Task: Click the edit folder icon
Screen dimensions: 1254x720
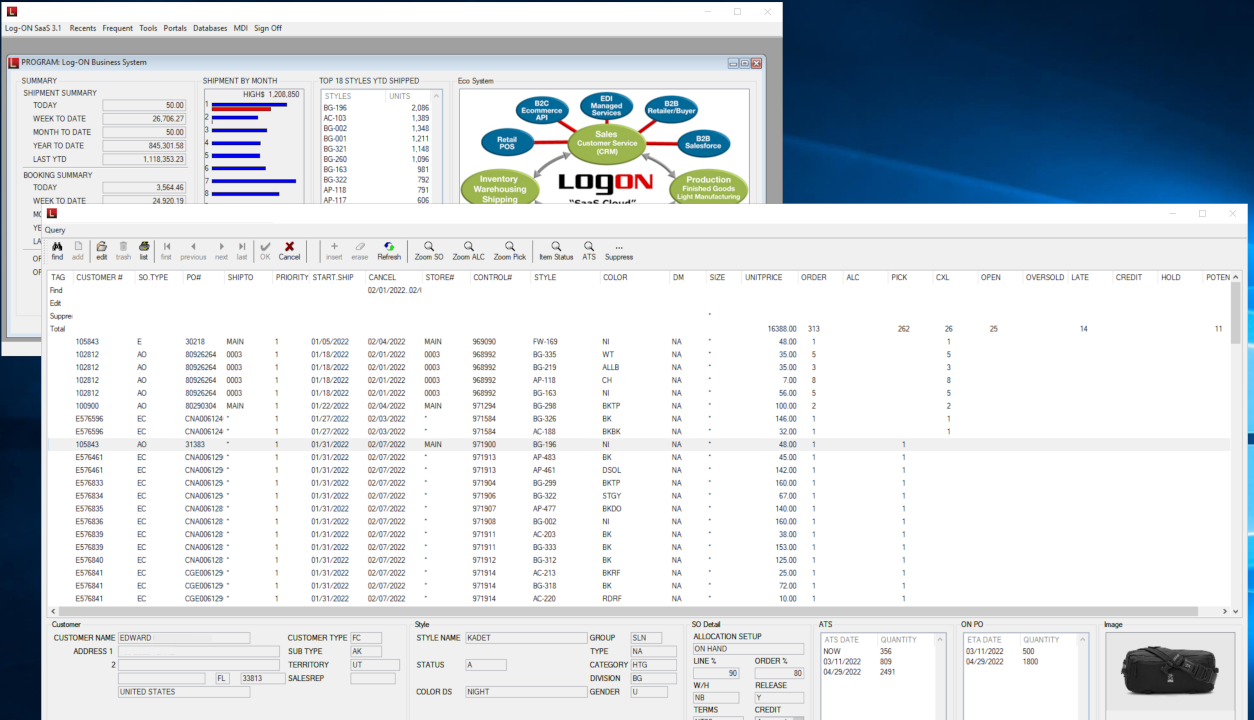Action: click(x=101, y=246)
